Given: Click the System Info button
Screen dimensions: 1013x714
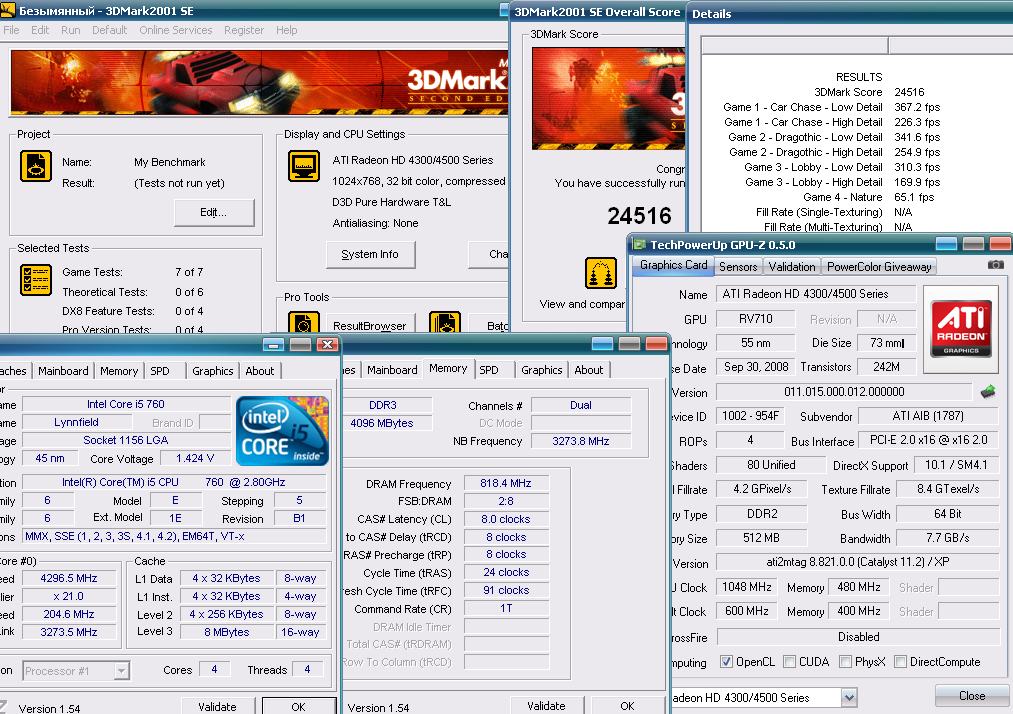Looking at the screenshot, I should (370, 255).
